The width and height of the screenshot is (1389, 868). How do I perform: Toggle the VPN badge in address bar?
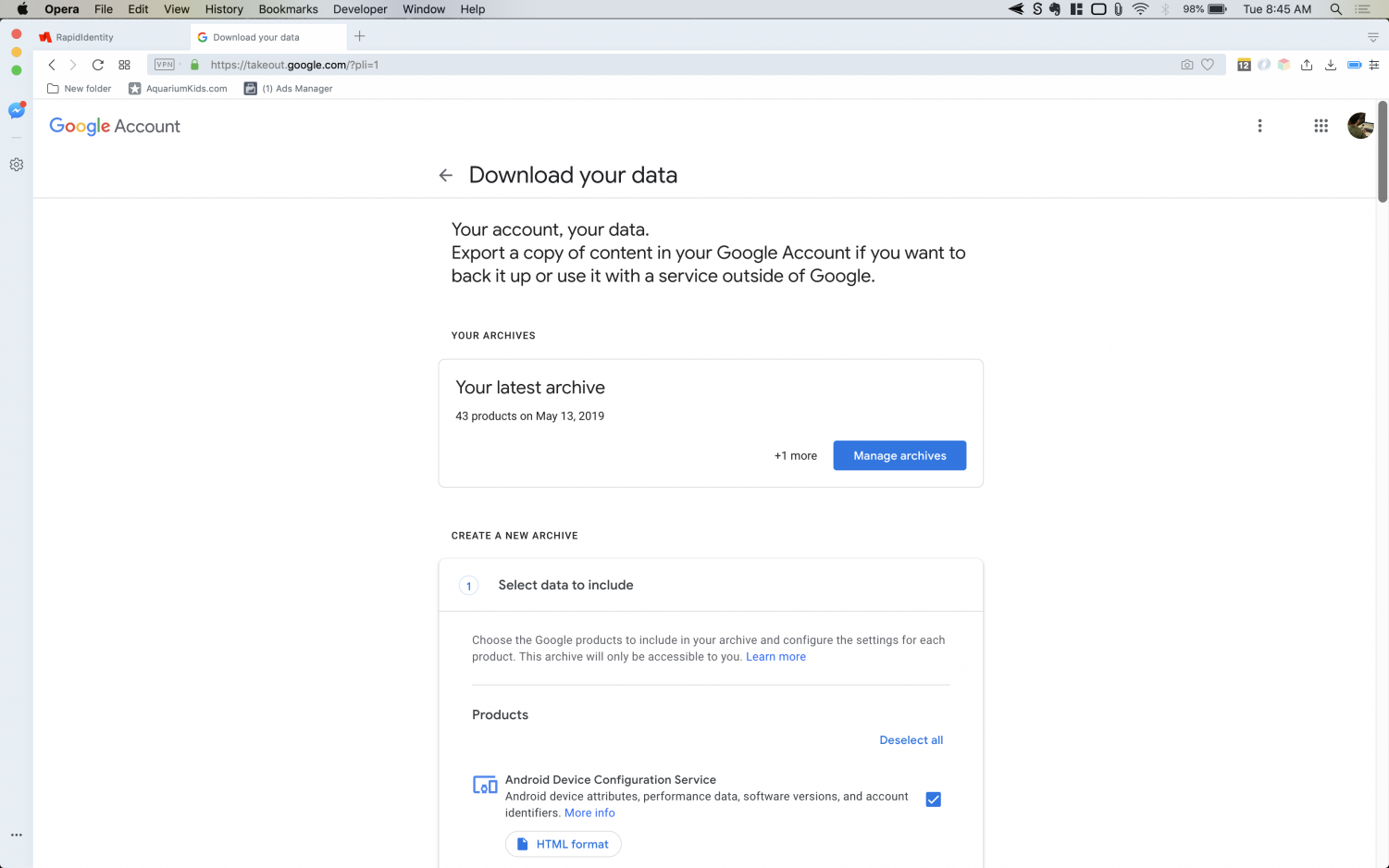(165, 65)
